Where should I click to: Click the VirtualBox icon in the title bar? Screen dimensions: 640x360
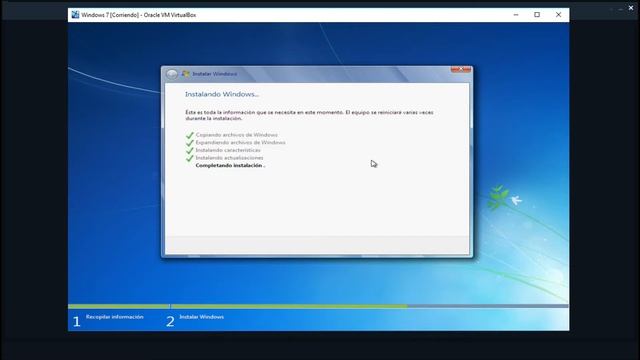(x=75, y=15)
